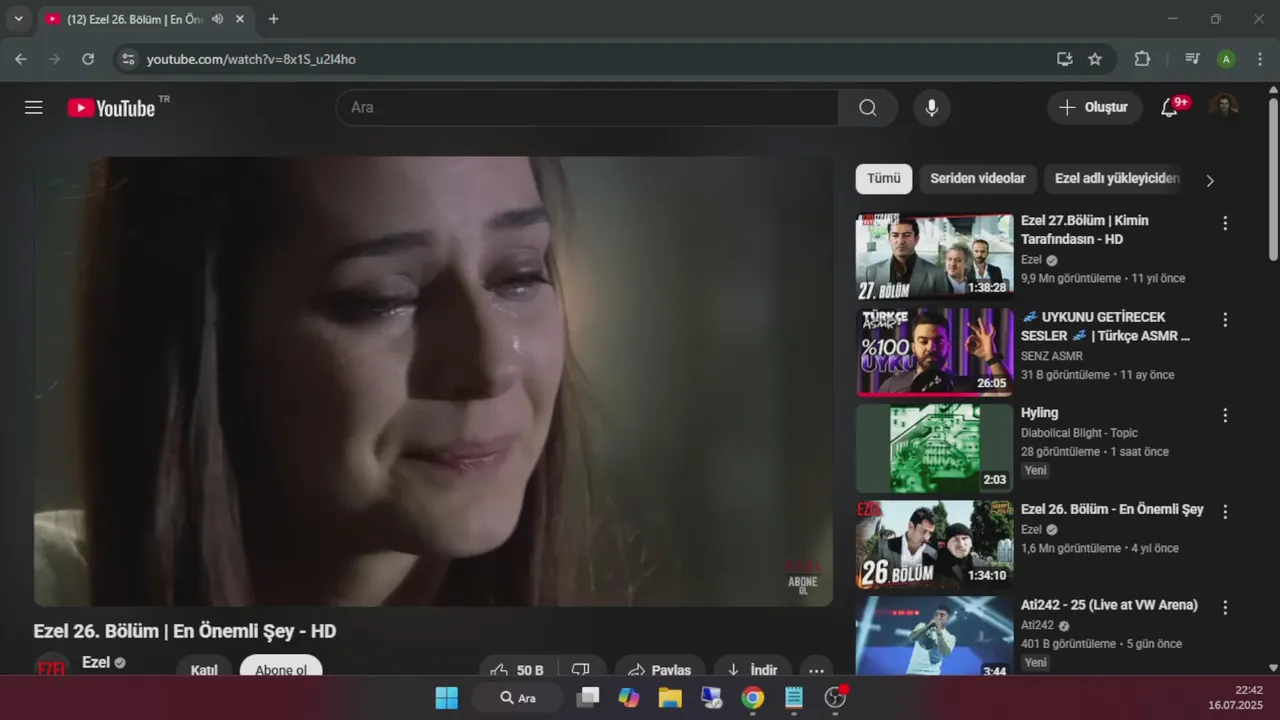The height and width of the screenshot is (720, 1280).
Task: Open the Ezel channel avatar
Action: [52, 666]
